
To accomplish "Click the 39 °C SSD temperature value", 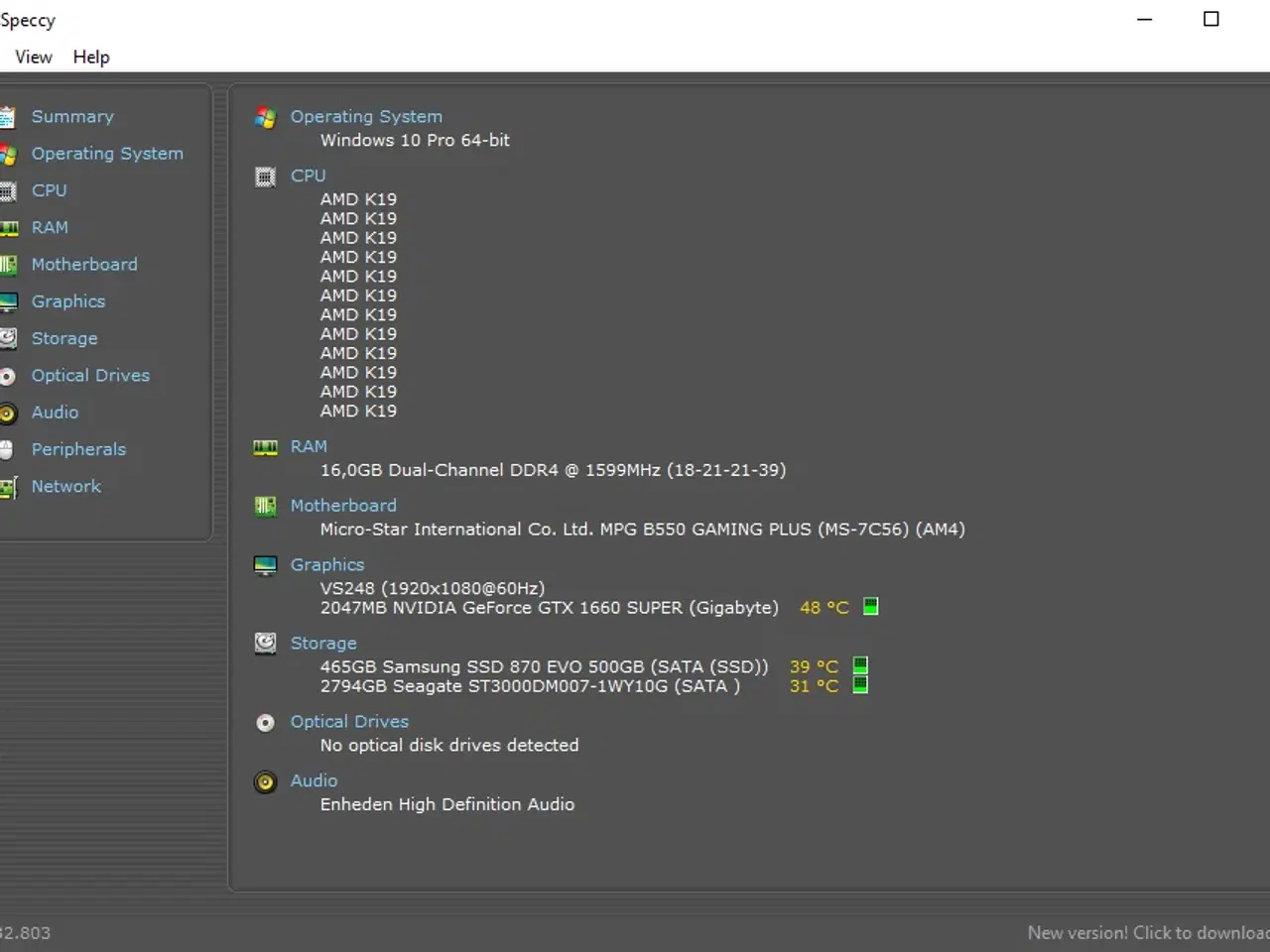I will click(815, 667).
